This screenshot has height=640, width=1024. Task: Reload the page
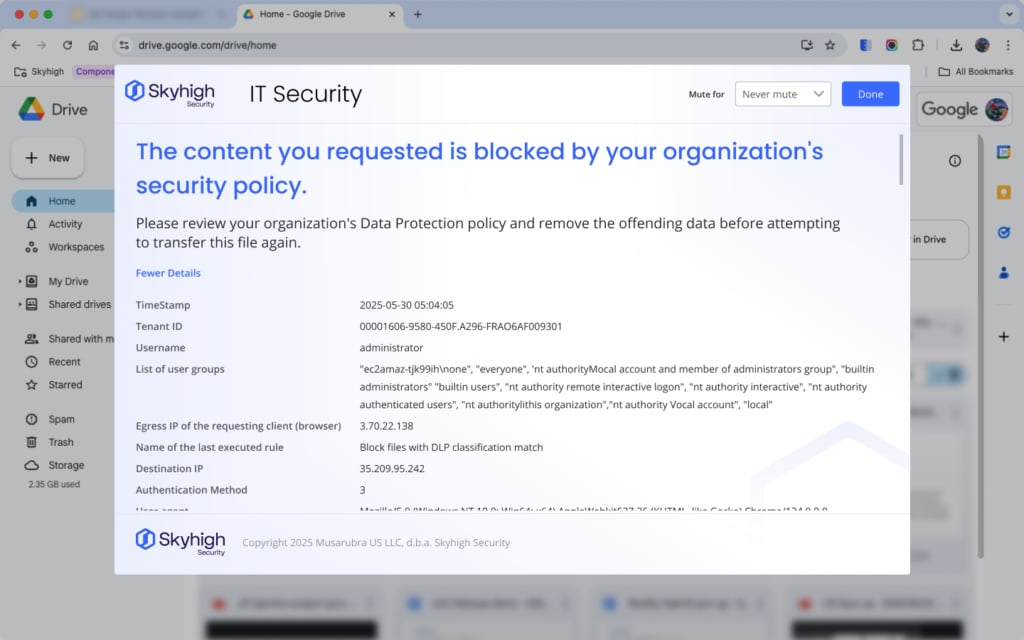[67, 45]
